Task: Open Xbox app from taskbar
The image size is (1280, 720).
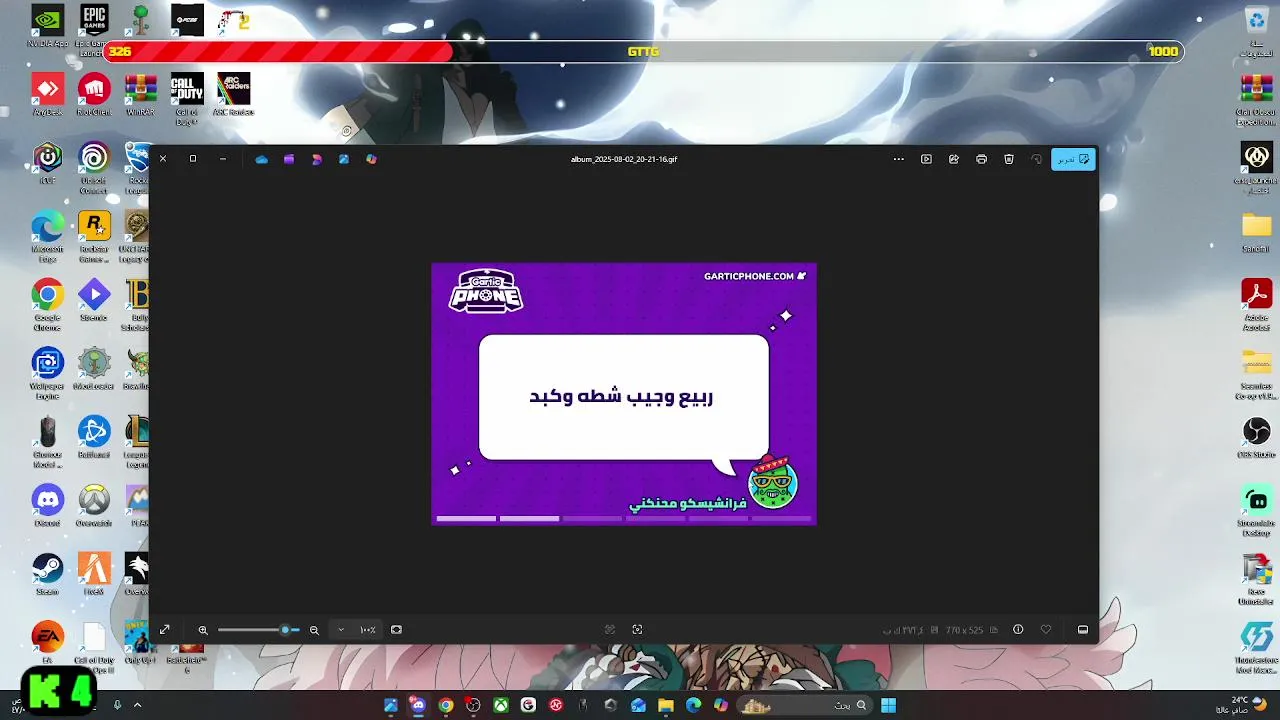Action: coord(501,705)
